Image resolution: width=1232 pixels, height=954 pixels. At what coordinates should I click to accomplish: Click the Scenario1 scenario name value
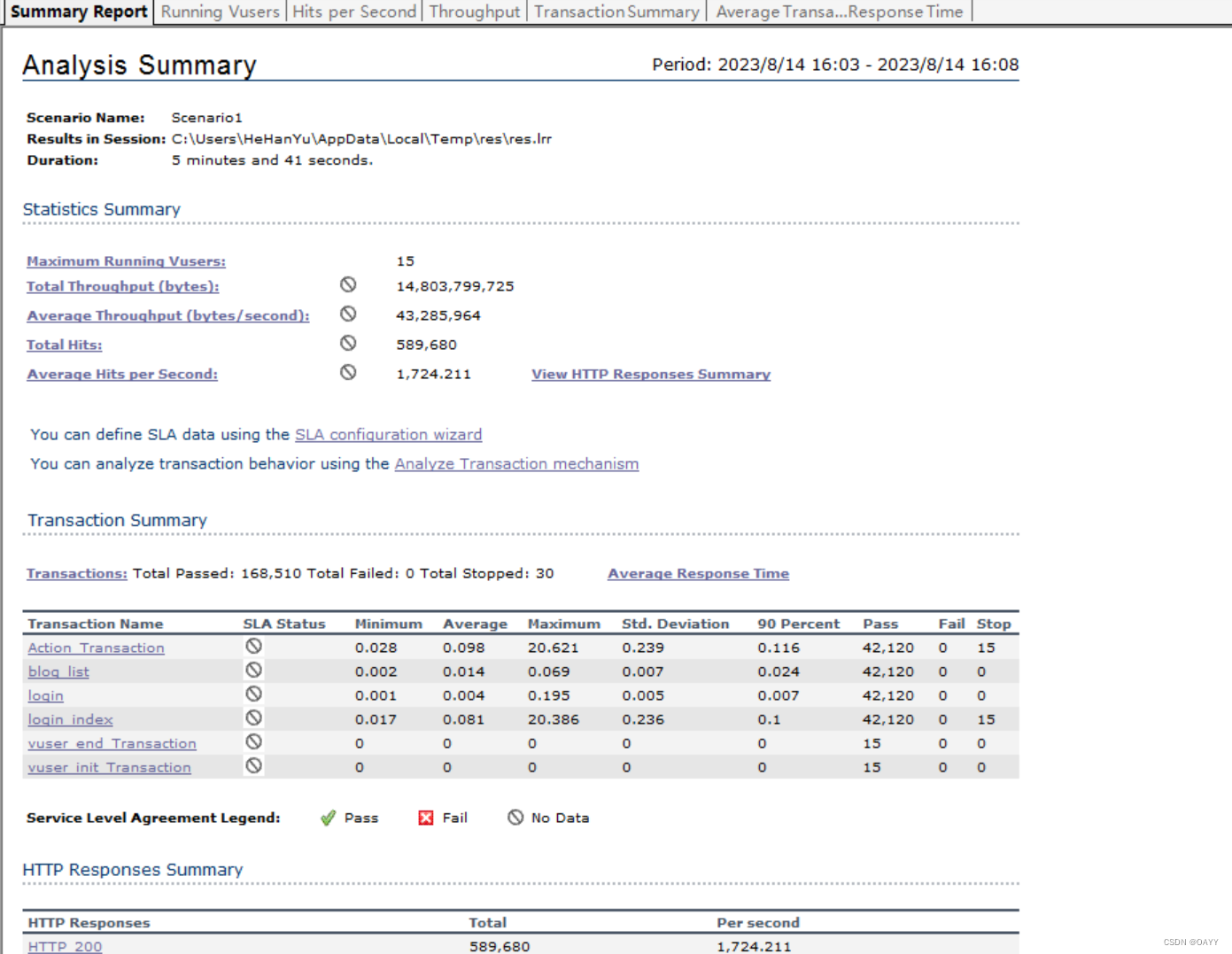(x=206, y=117)
